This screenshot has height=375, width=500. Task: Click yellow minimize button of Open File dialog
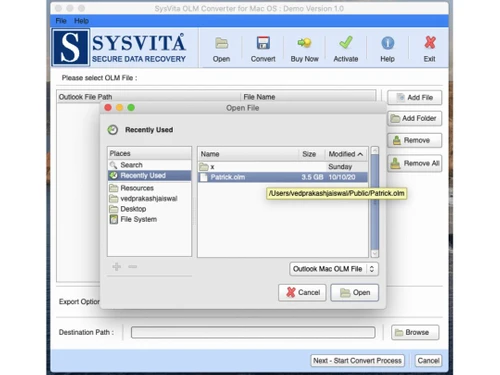point(120,108)
